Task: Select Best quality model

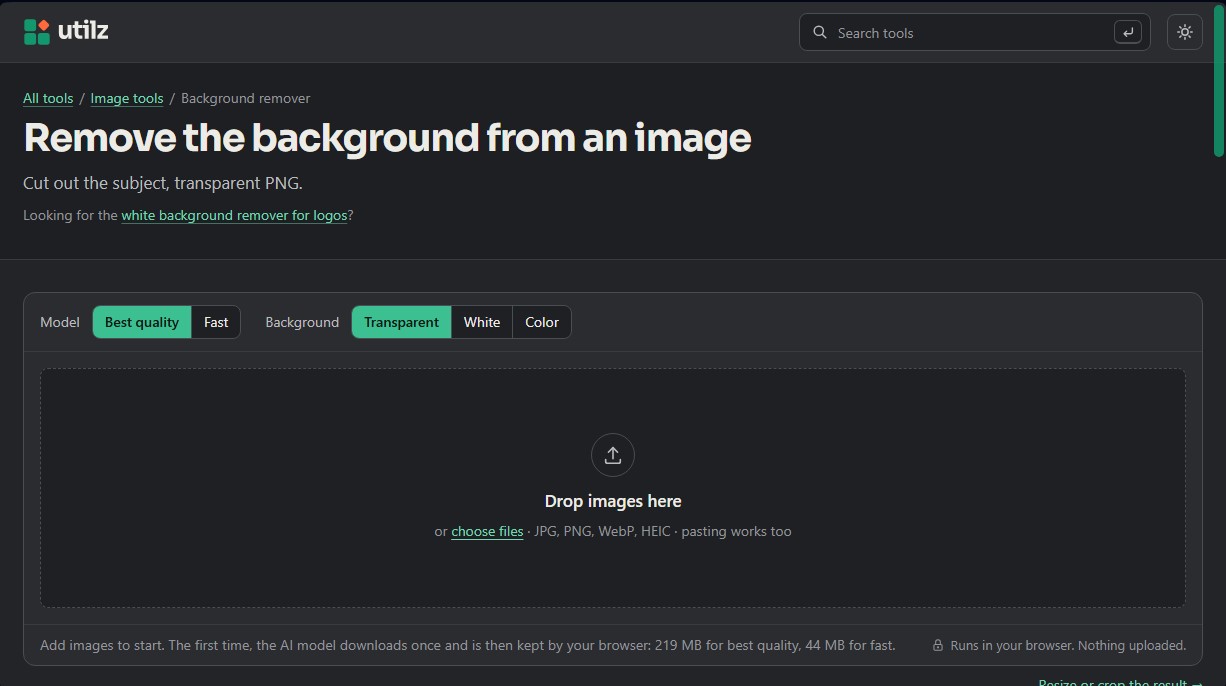Action: [x=142, y=322]
